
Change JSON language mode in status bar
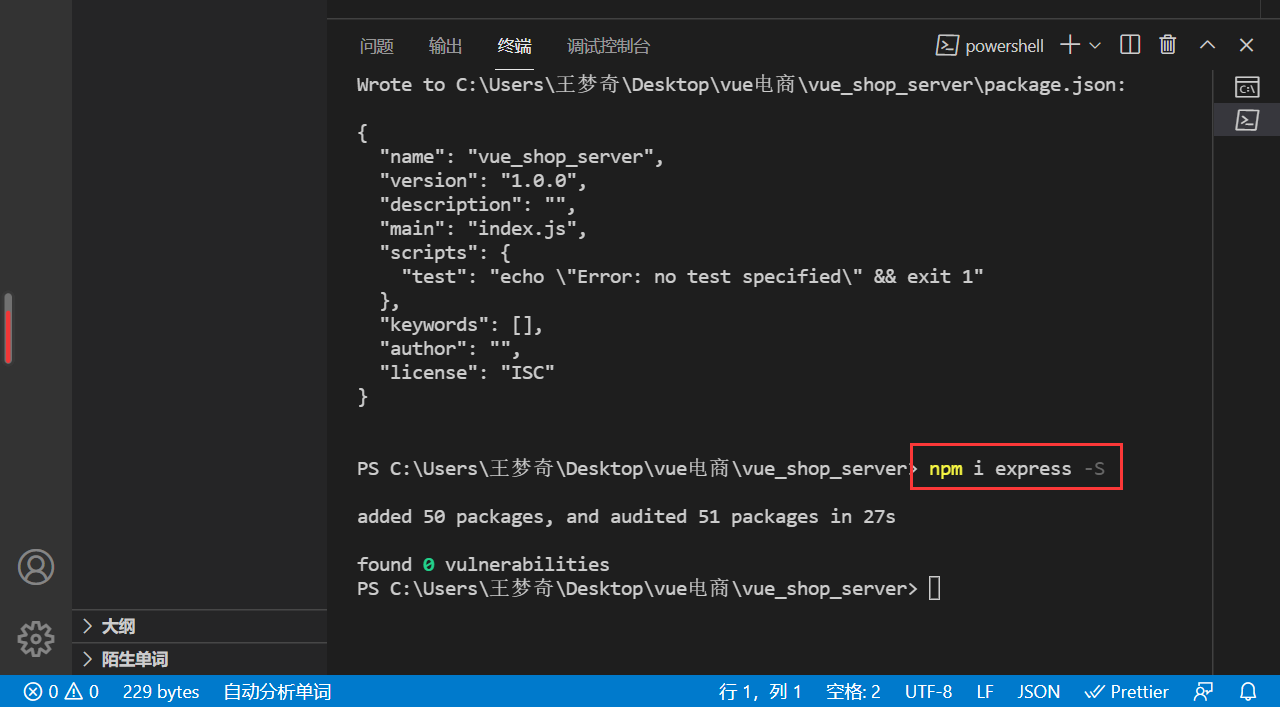pyautogui.click(x=1038, y=691)
